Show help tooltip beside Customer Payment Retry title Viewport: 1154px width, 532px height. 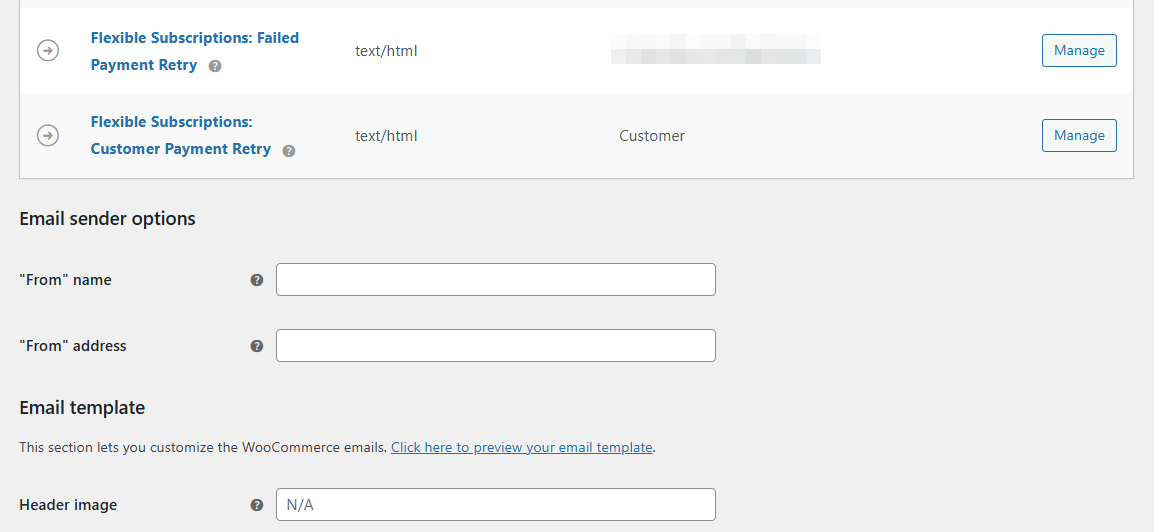point(288,151)
